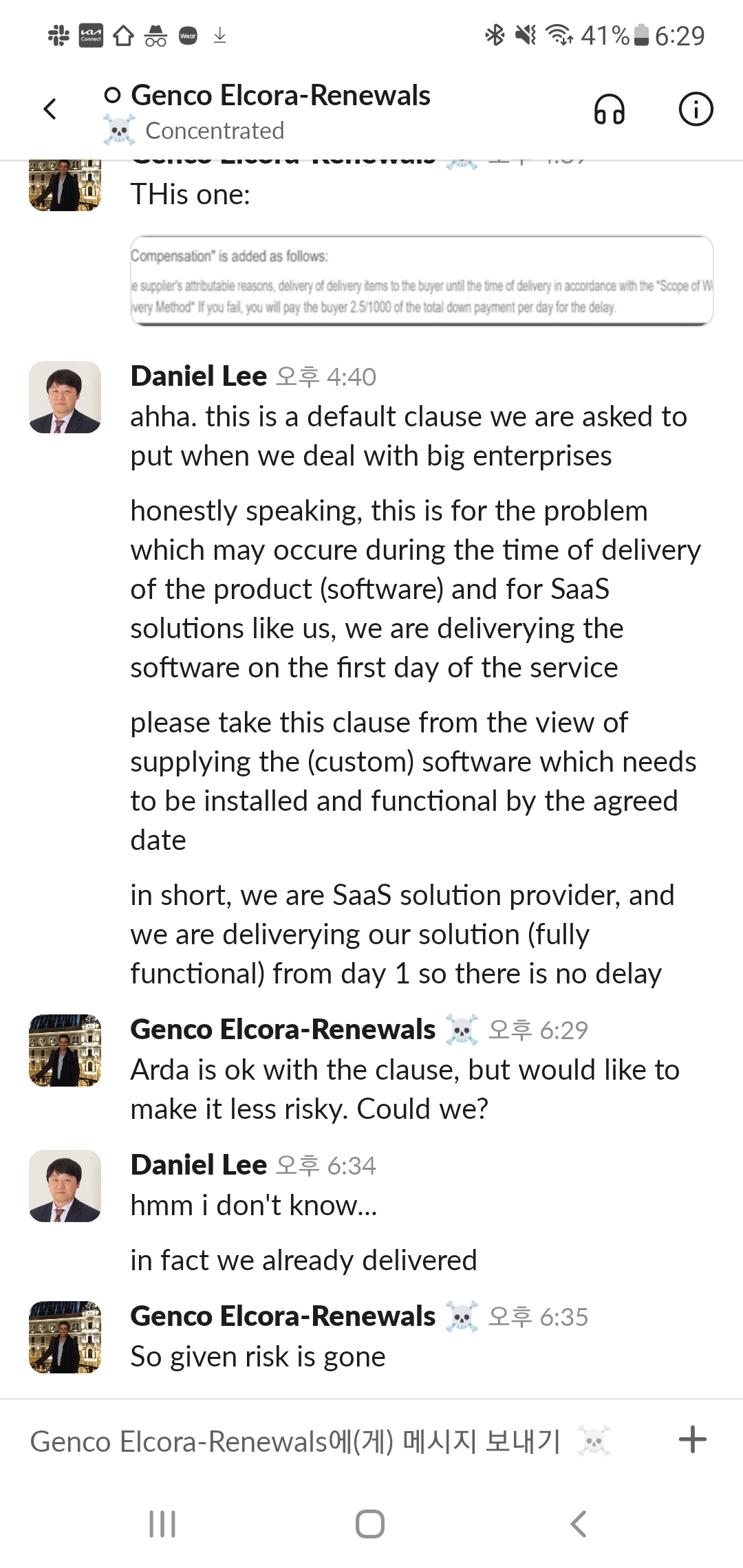Open Android recent apps button

coord(162,1524)
